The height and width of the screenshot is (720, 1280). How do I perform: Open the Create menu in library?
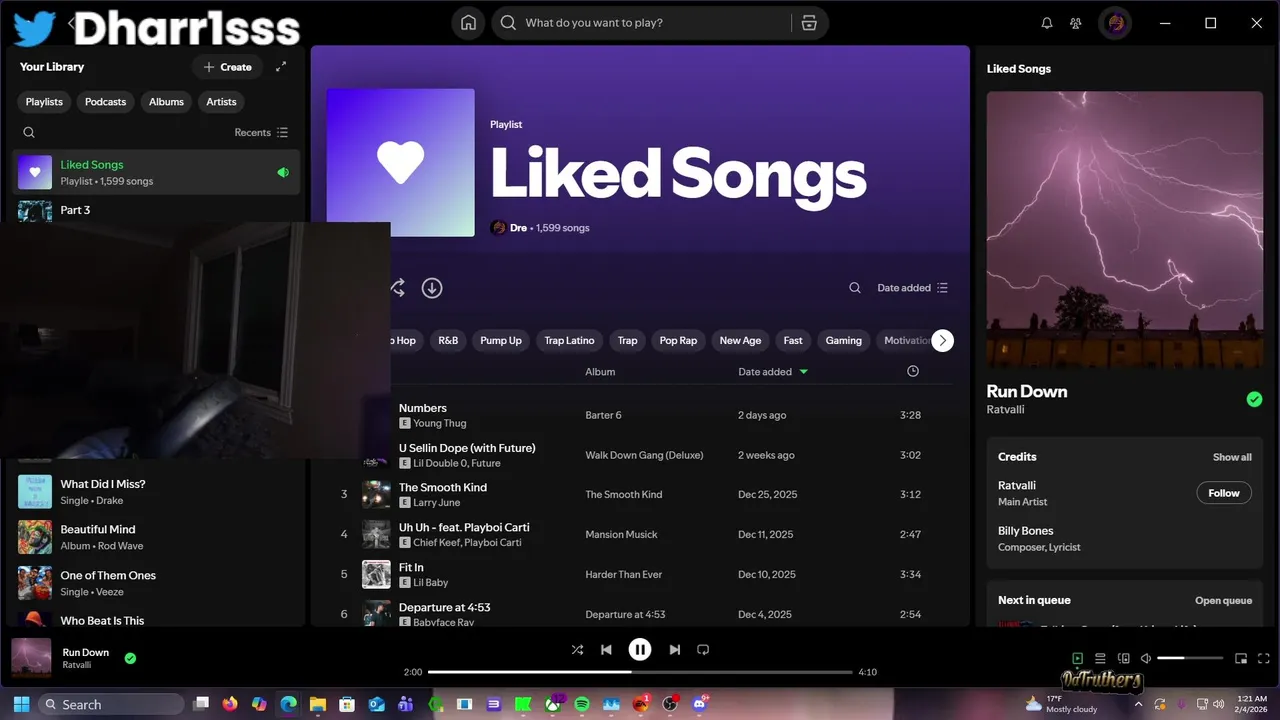227,67
